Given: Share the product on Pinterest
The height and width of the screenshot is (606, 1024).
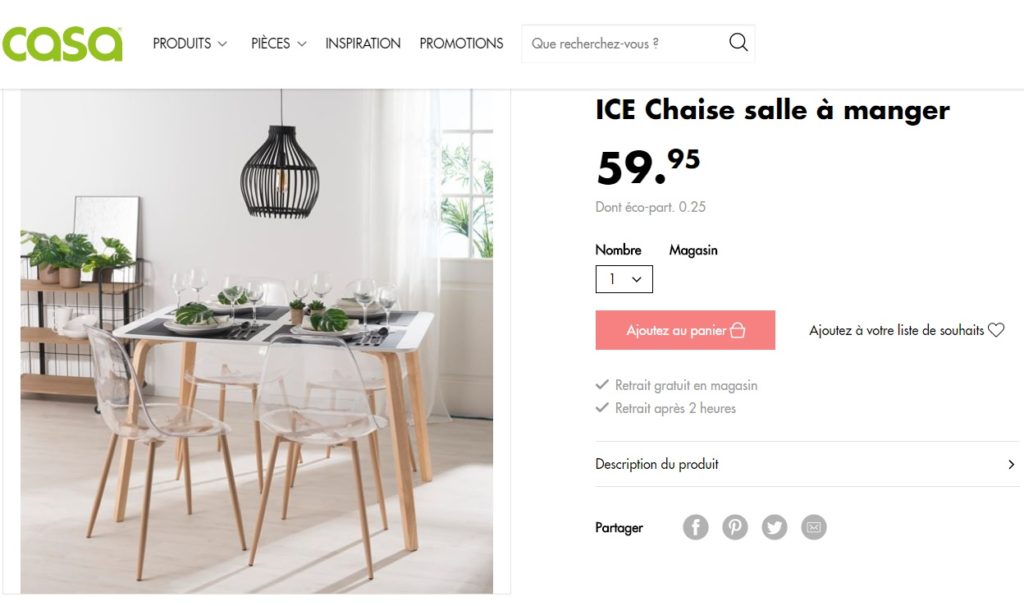Looking at the screenshot, I should pyautogui.click(x=735, y=526).
